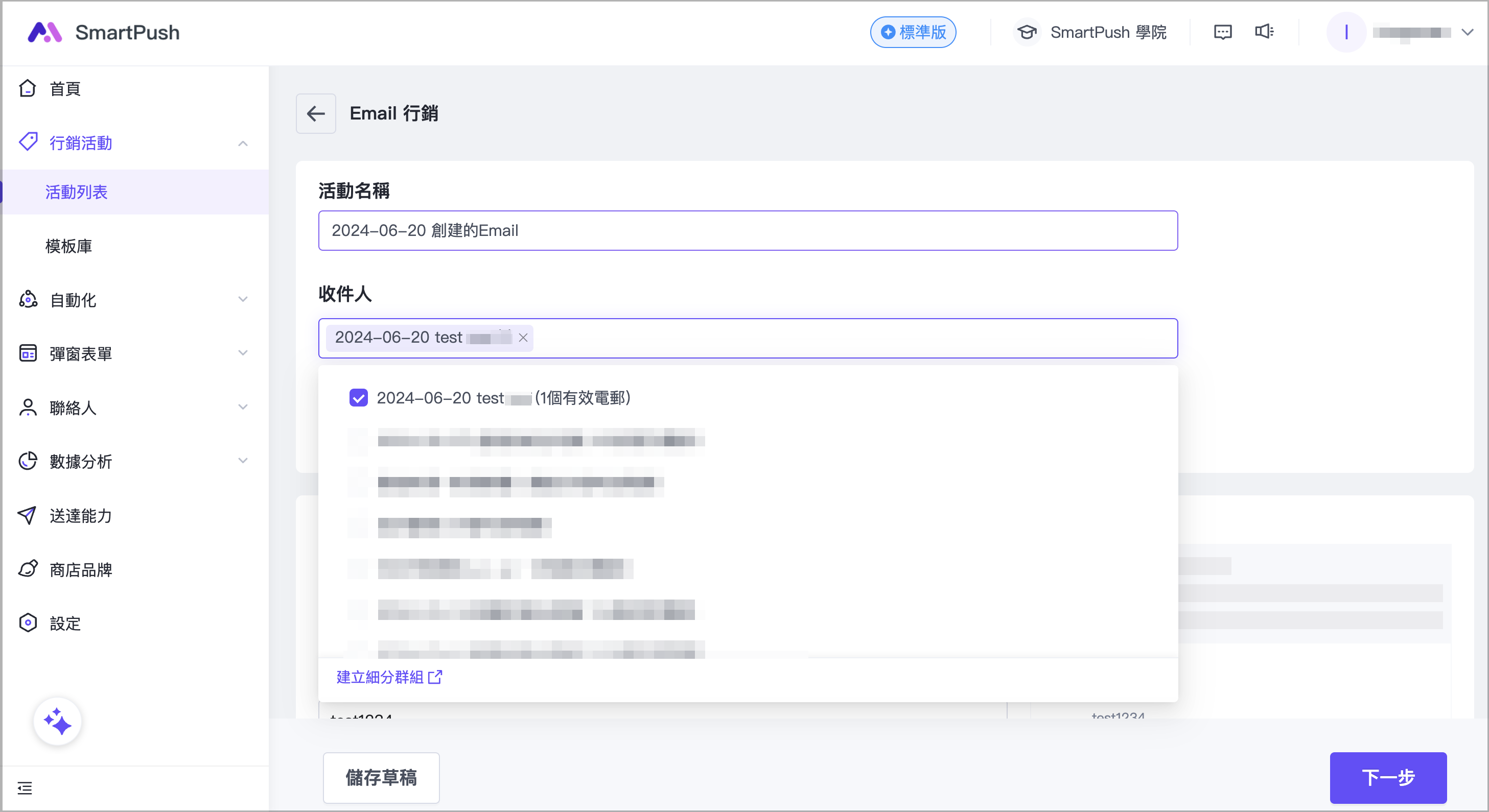Select 活動列表 in the sidebar
The height and width of the screenshot is (812, 1489).
point(76,193)
